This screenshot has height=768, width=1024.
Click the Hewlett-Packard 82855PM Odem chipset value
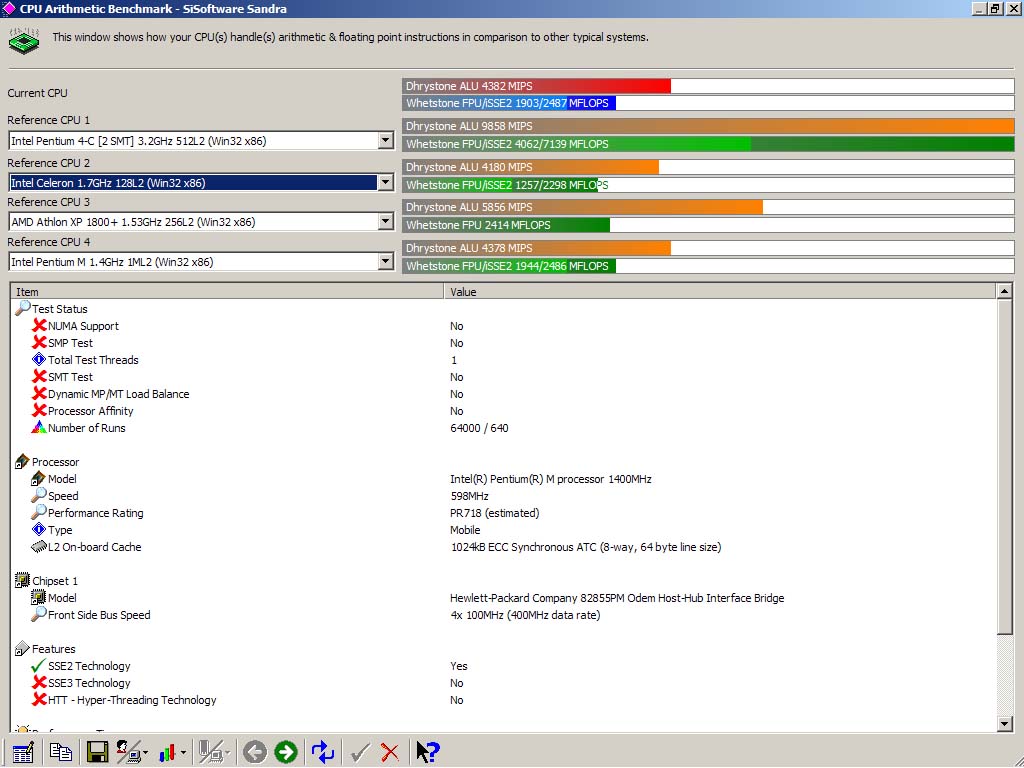point(617,598)
